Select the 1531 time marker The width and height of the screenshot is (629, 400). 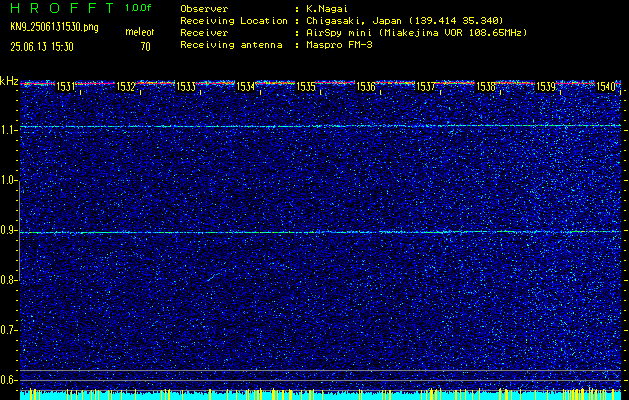point(66,87)
